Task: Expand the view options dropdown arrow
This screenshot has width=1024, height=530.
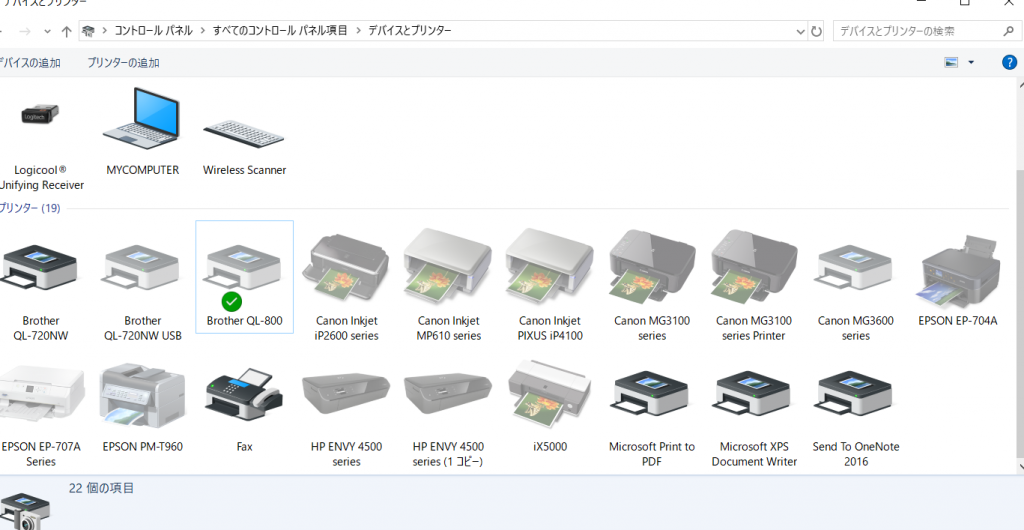Action: (971, 63)
